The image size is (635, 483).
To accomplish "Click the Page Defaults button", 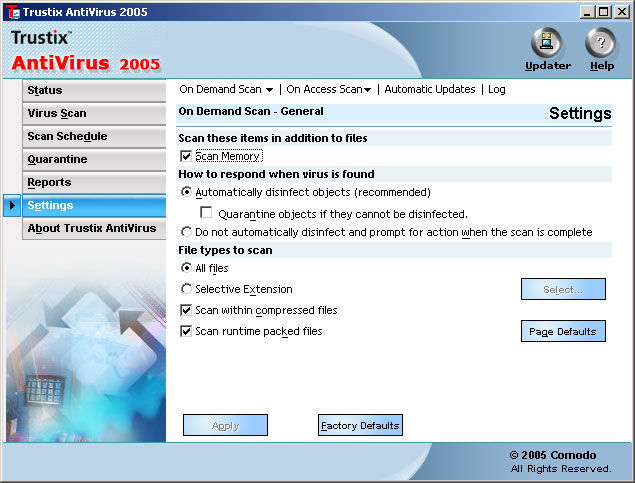I will click(563, 331).
